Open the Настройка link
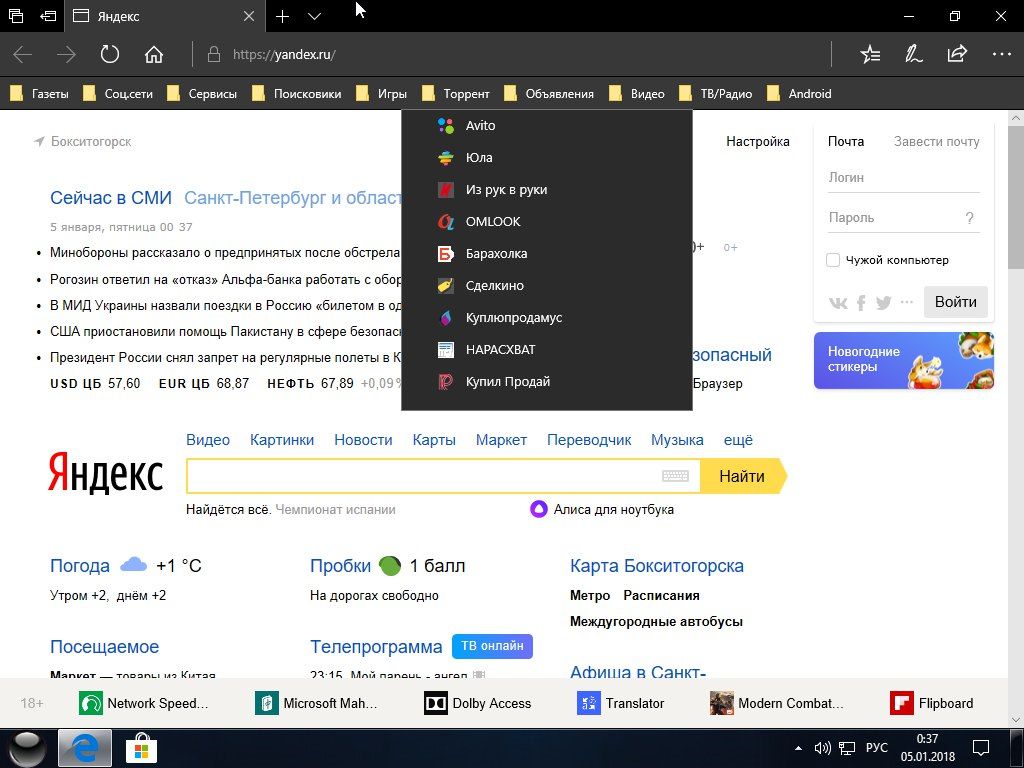1024x768 pixels. point(758,141)
